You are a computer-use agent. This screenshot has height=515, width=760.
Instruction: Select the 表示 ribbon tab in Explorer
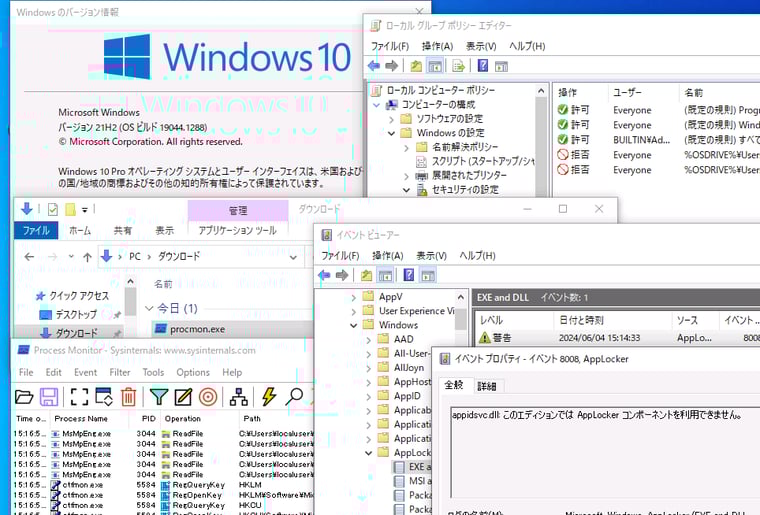pos(164,231)
